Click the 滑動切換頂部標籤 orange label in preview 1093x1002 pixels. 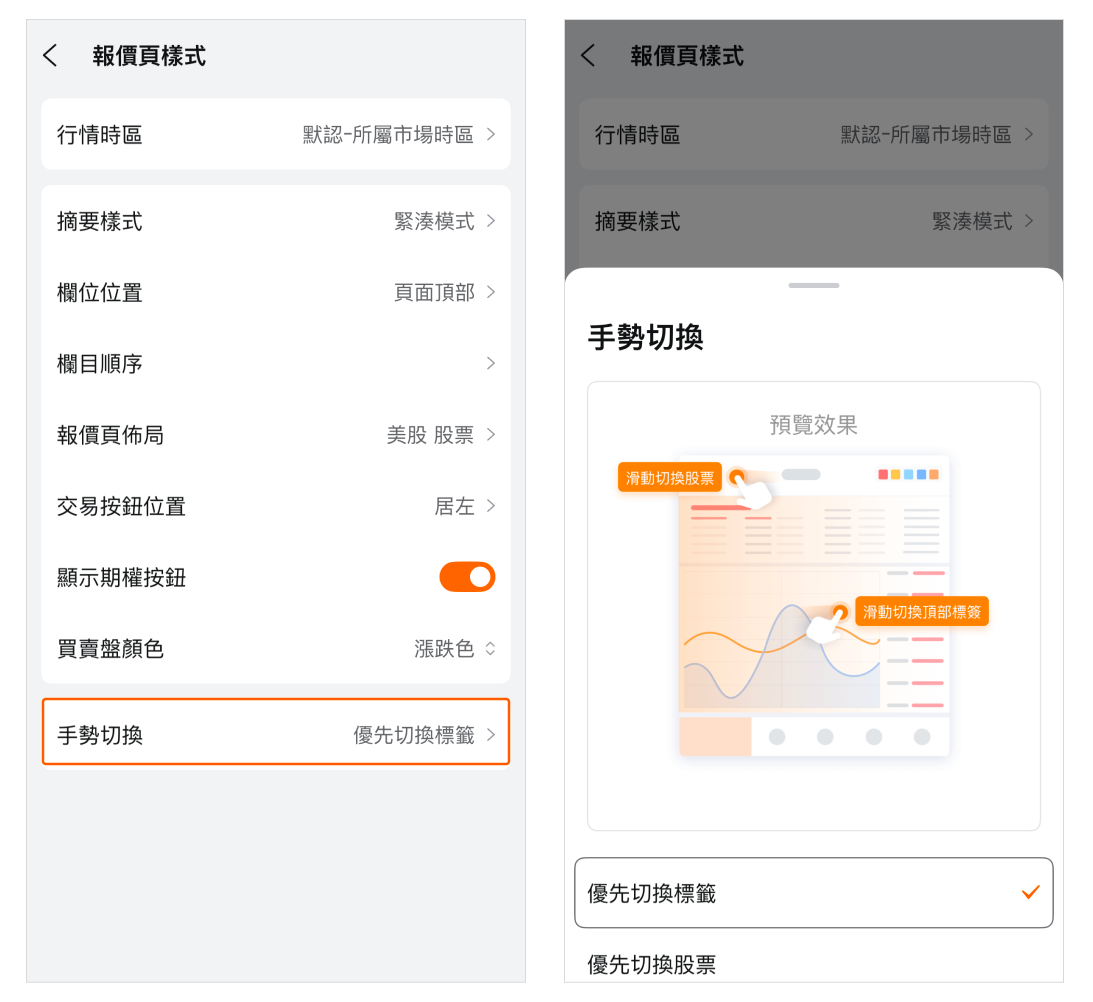tap(922, 612)
